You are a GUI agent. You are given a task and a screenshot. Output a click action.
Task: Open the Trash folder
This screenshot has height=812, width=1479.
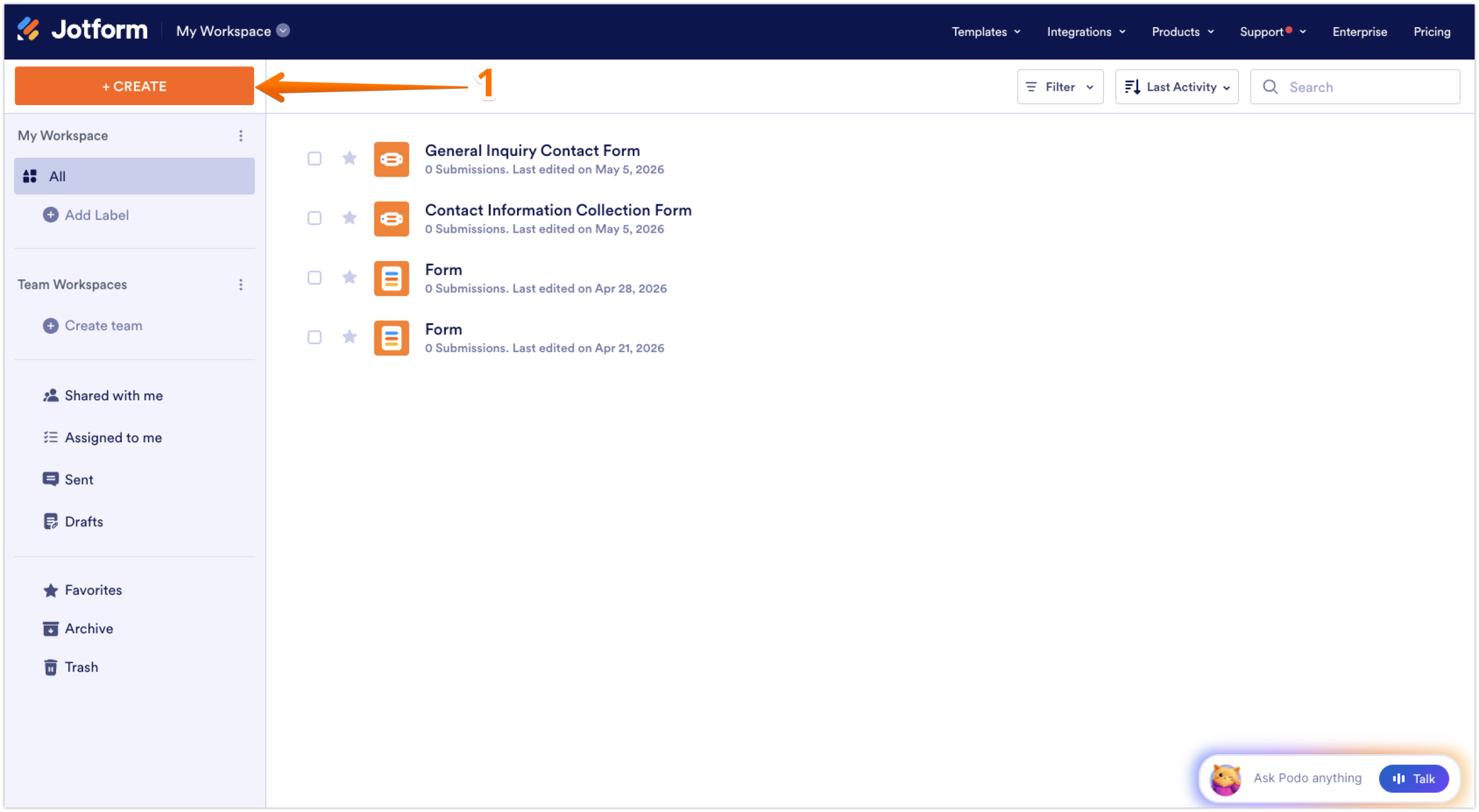coord(70,668)
